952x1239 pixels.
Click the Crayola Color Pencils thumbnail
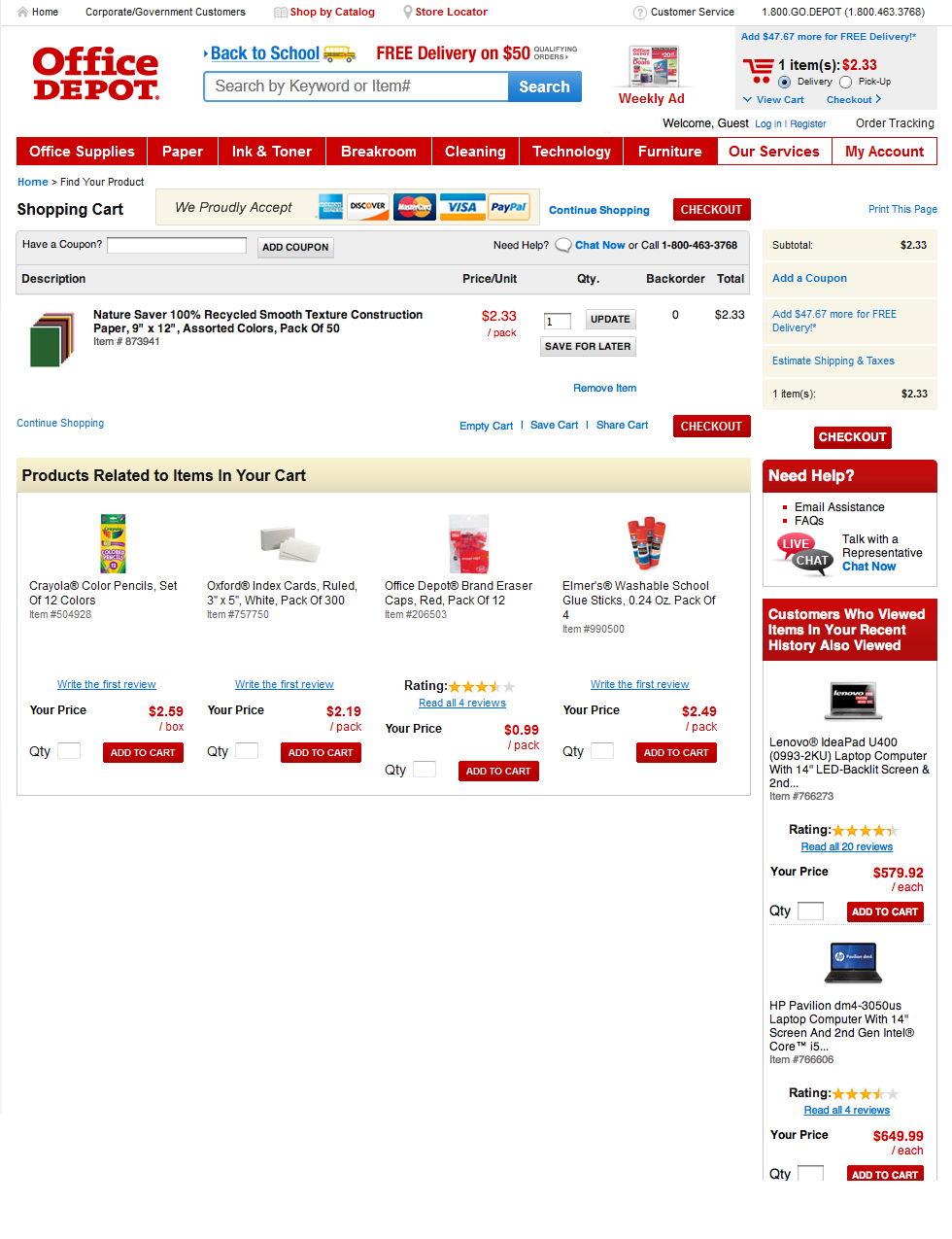tap(114, 544)
